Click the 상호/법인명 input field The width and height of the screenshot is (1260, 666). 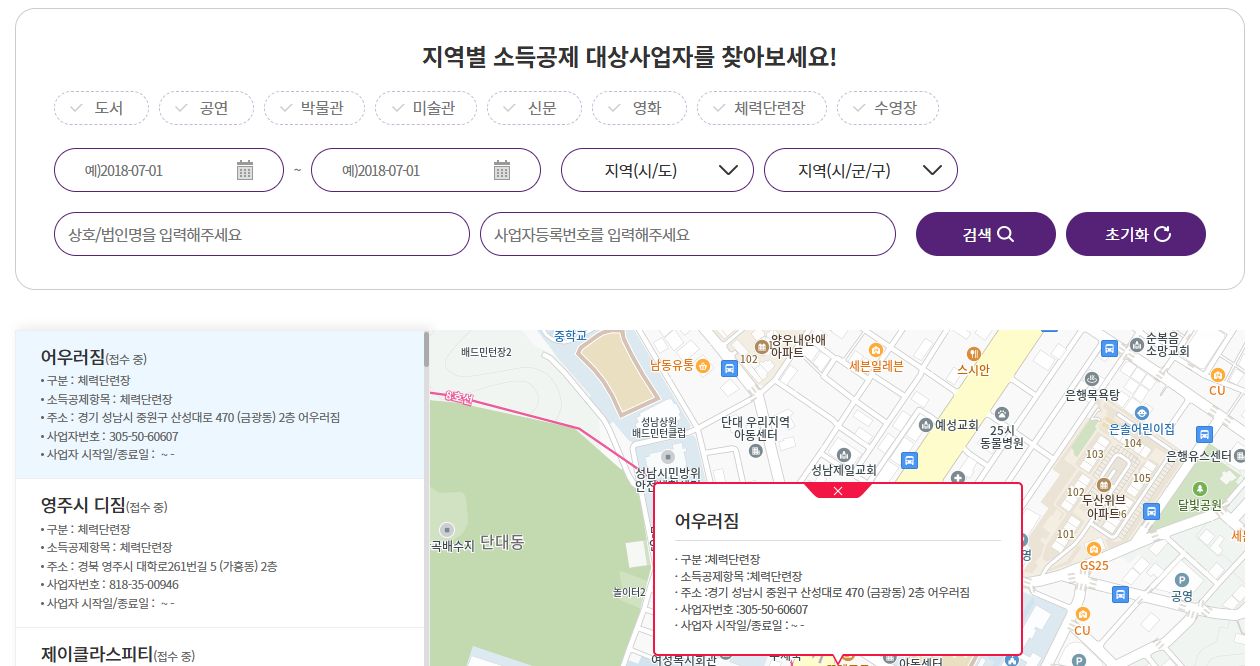262,234
